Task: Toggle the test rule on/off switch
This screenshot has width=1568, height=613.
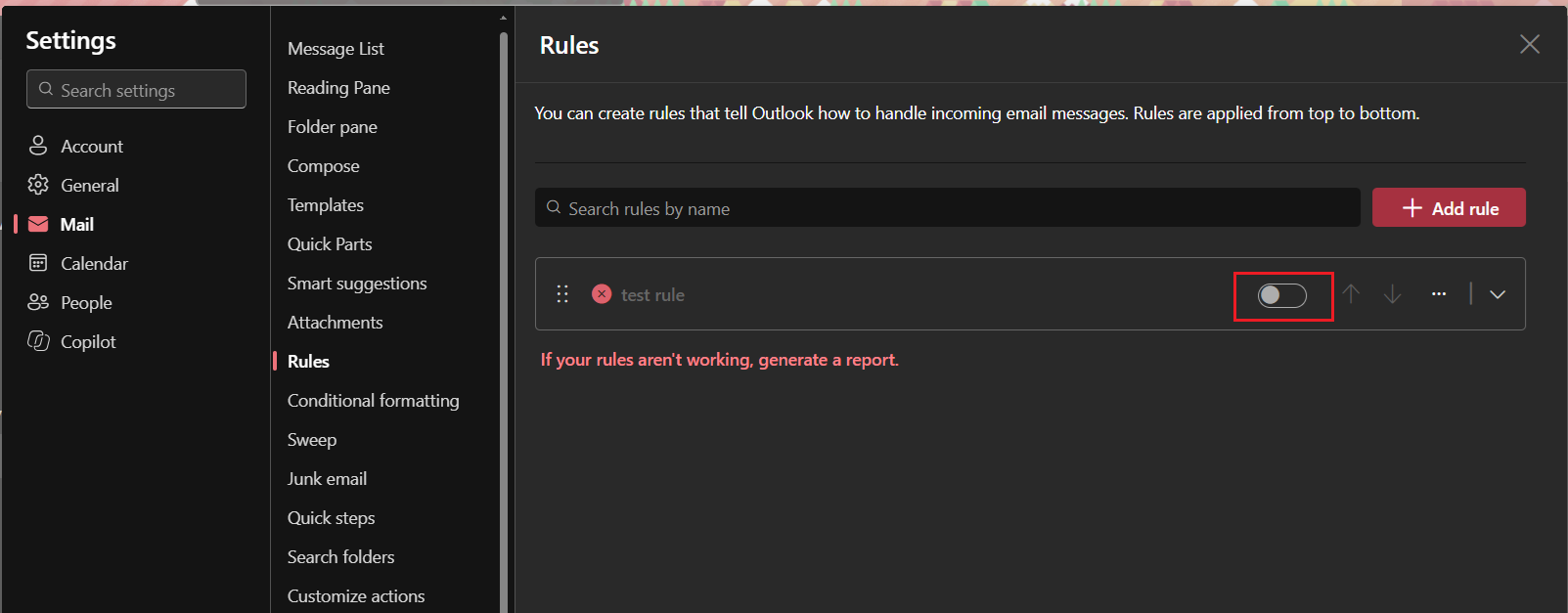Action: (x=1281, y=295)
